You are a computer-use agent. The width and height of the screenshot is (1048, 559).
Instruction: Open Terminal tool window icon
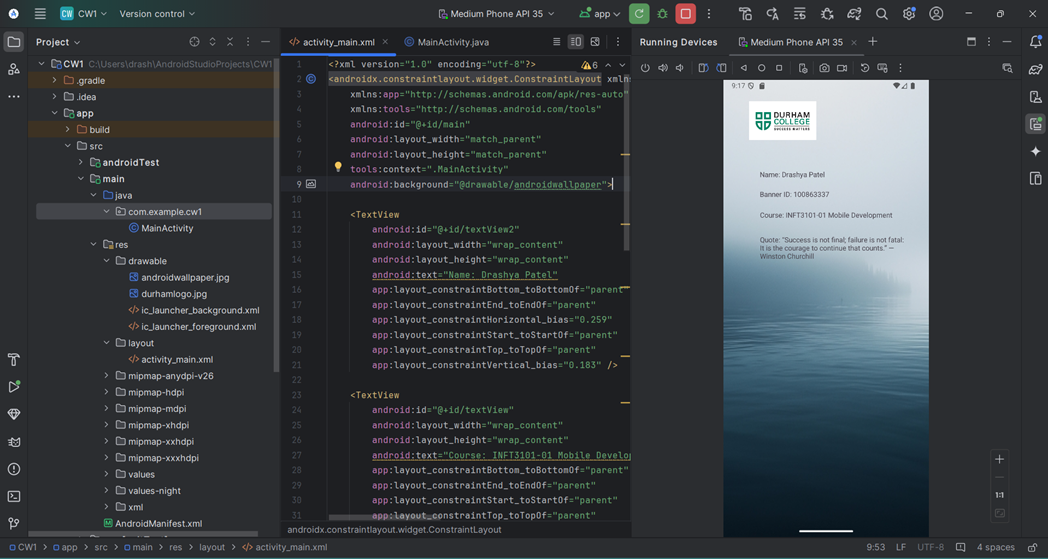[x=13, y=496]
